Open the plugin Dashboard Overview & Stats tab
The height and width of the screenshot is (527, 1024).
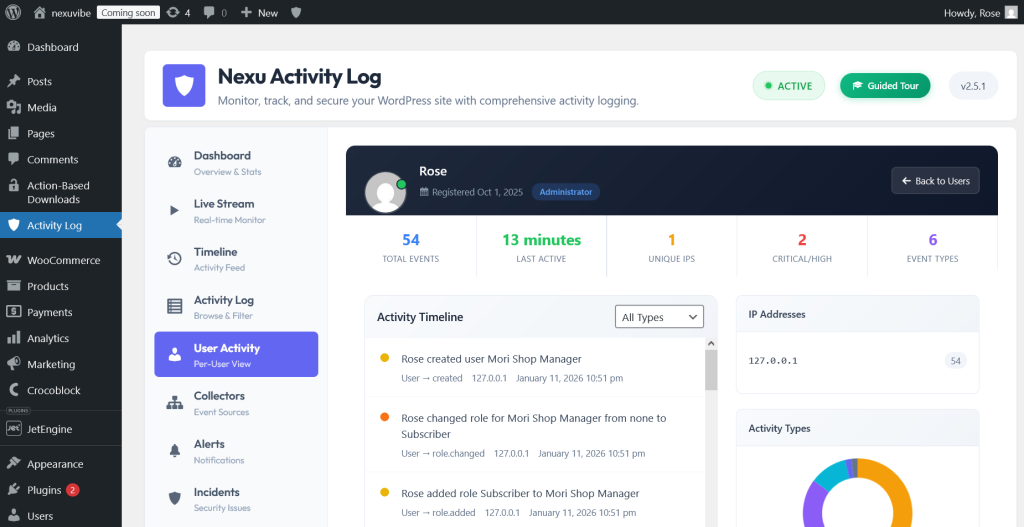pyautogui.click(x=236, y=163)
